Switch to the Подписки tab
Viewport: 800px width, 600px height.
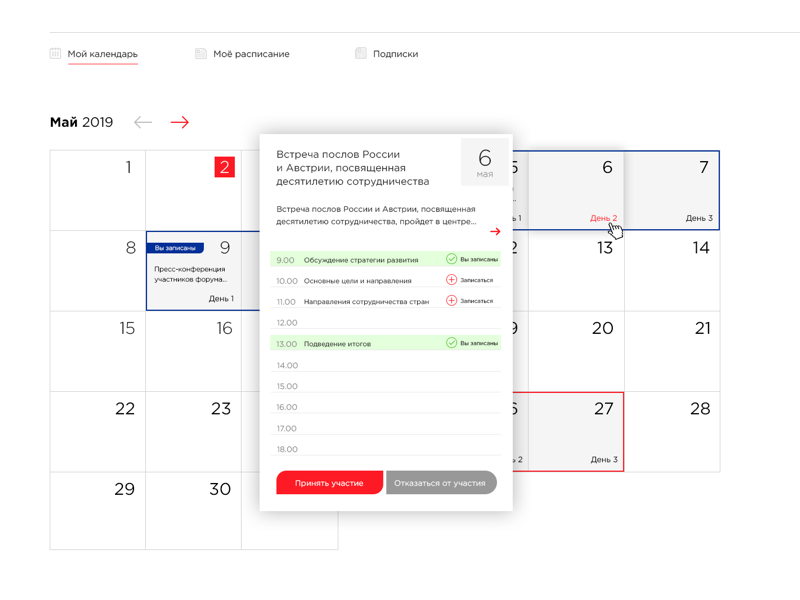point(395,54)
